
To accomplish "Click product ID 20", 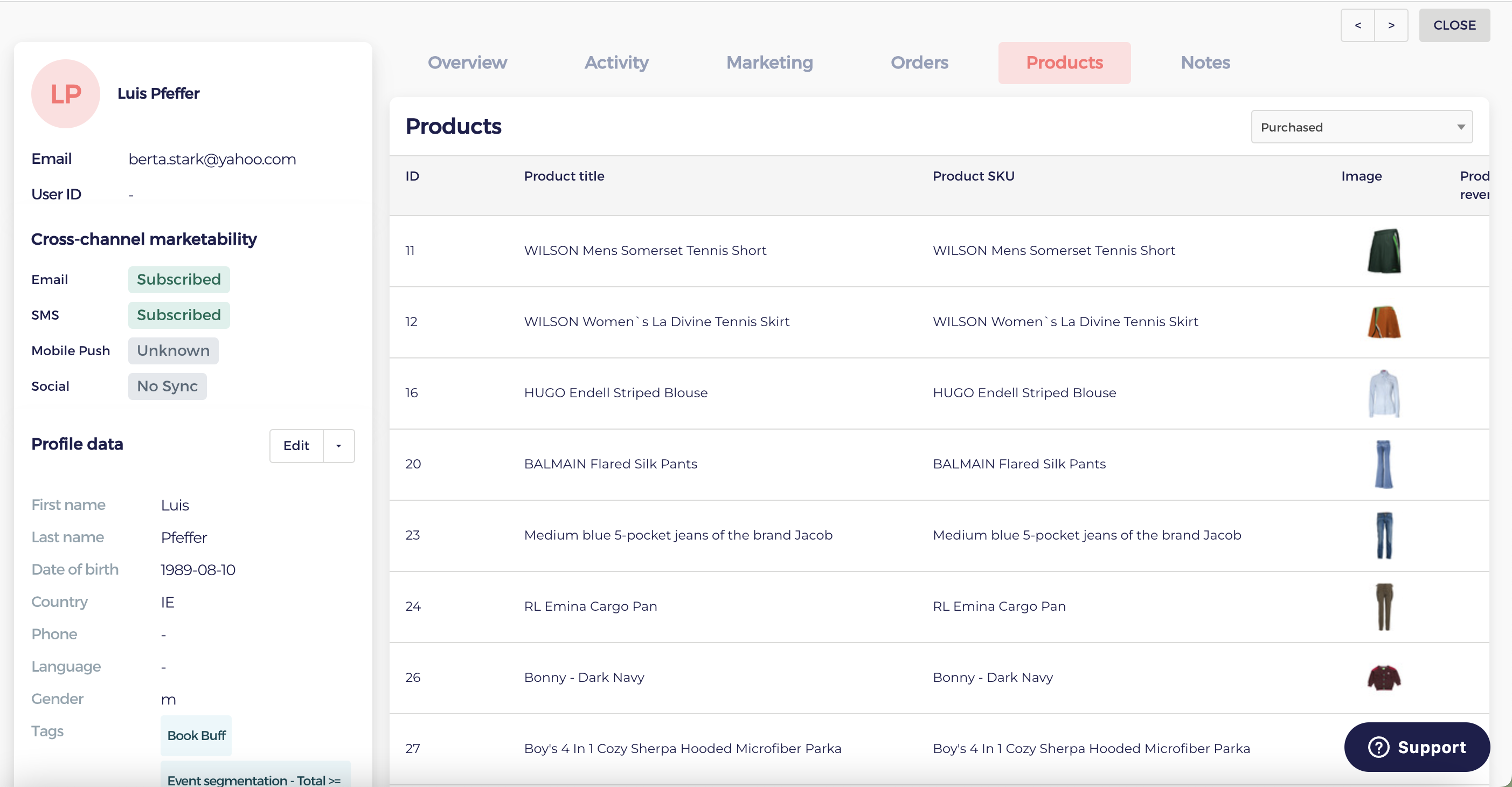I will point(413,464).
